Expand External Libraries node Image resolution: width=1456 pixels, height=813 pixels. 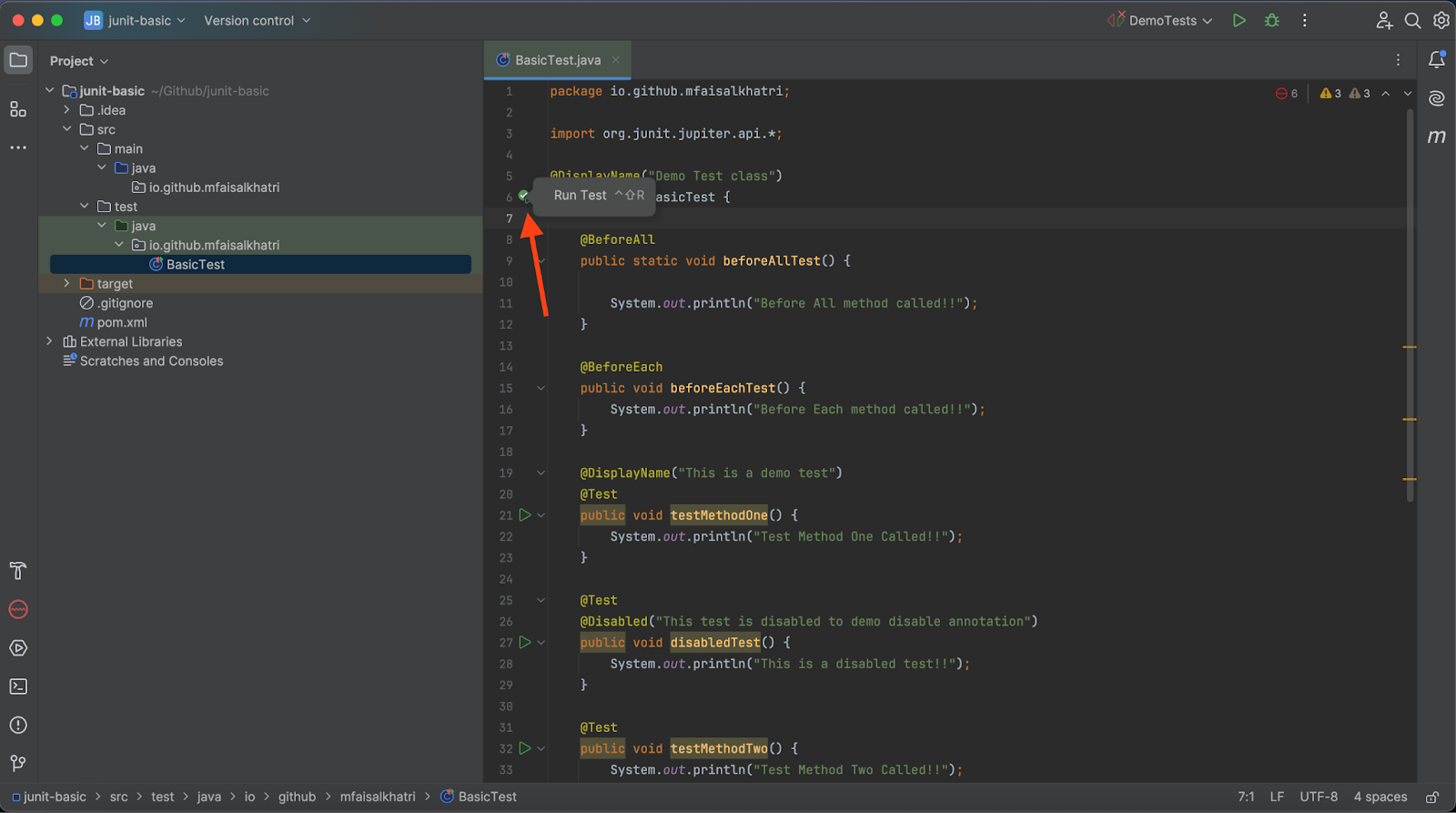49,341
